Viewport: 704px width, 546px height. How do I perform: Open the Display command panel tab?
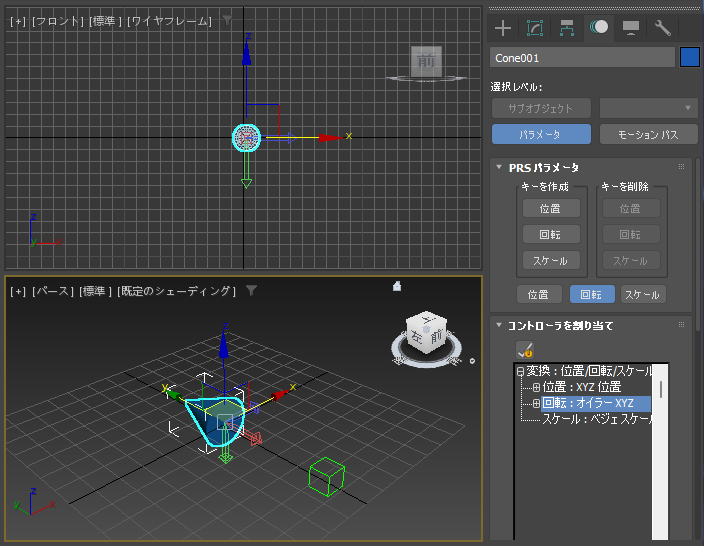(631, 28)
